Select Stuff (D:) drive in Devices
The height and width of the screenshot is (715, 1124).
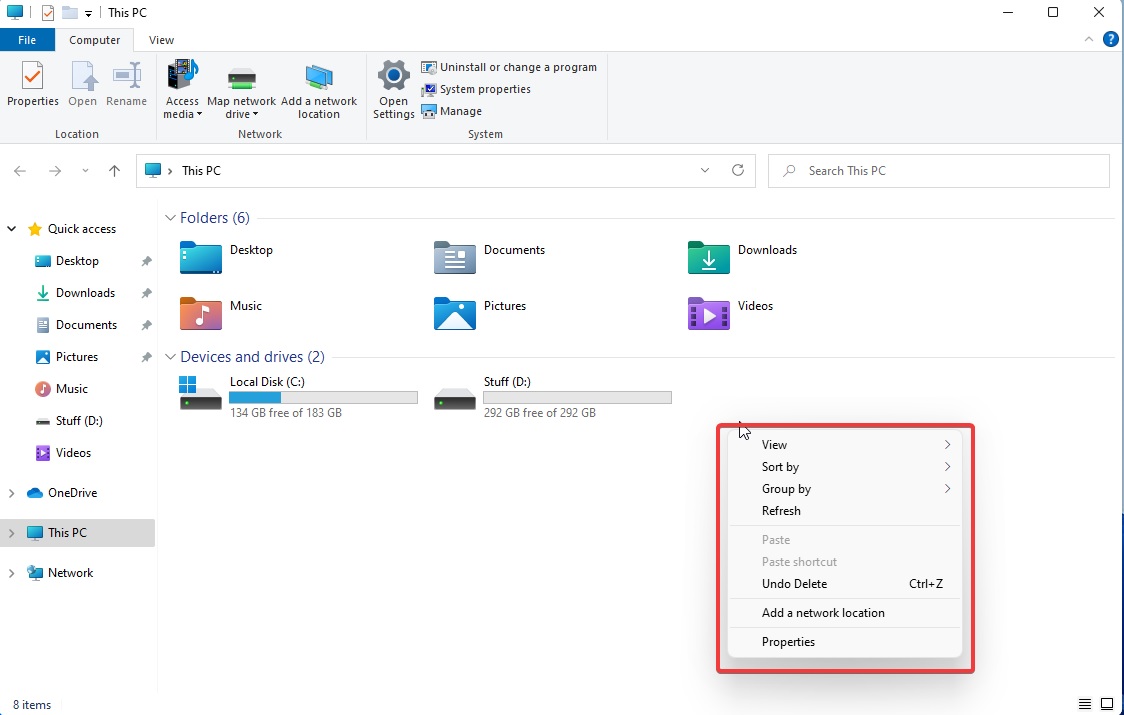[553, 397]
